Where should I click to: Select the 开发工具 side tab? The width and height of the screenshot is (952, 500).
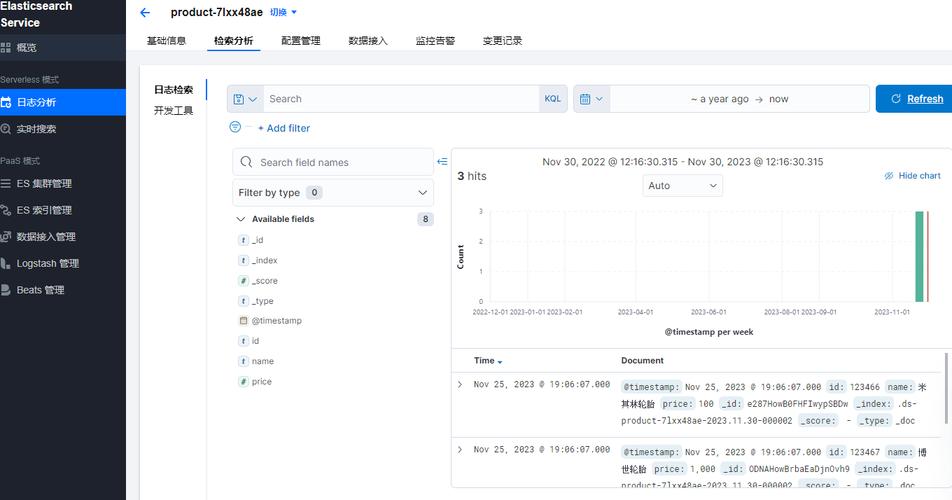click(x=174, y=110)
